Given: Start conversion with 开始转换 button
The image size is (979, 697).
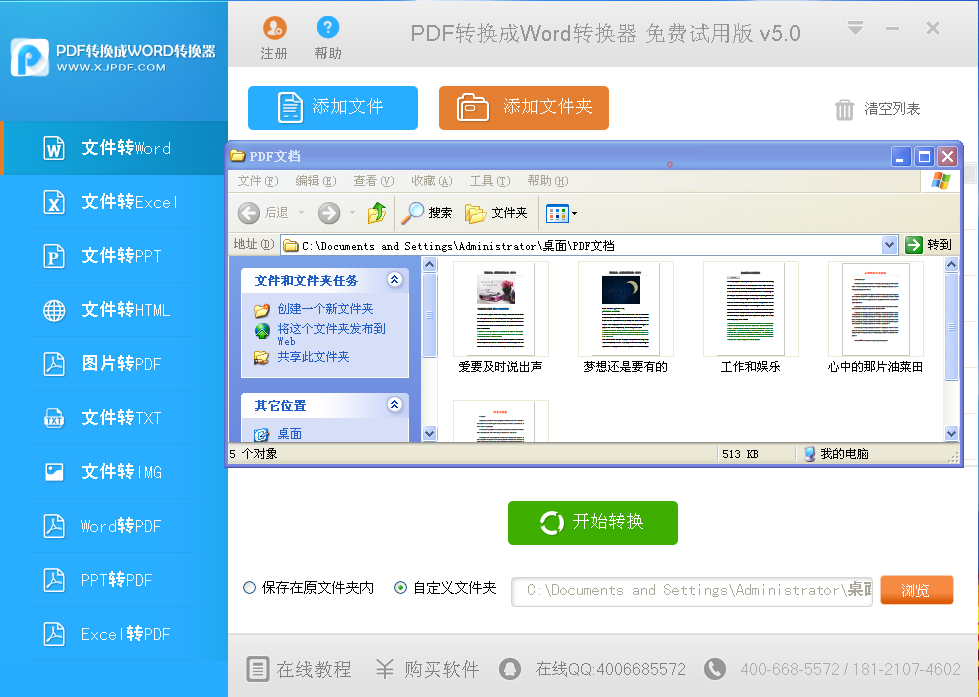Looking at the screenshot, I should coord(593,523).
